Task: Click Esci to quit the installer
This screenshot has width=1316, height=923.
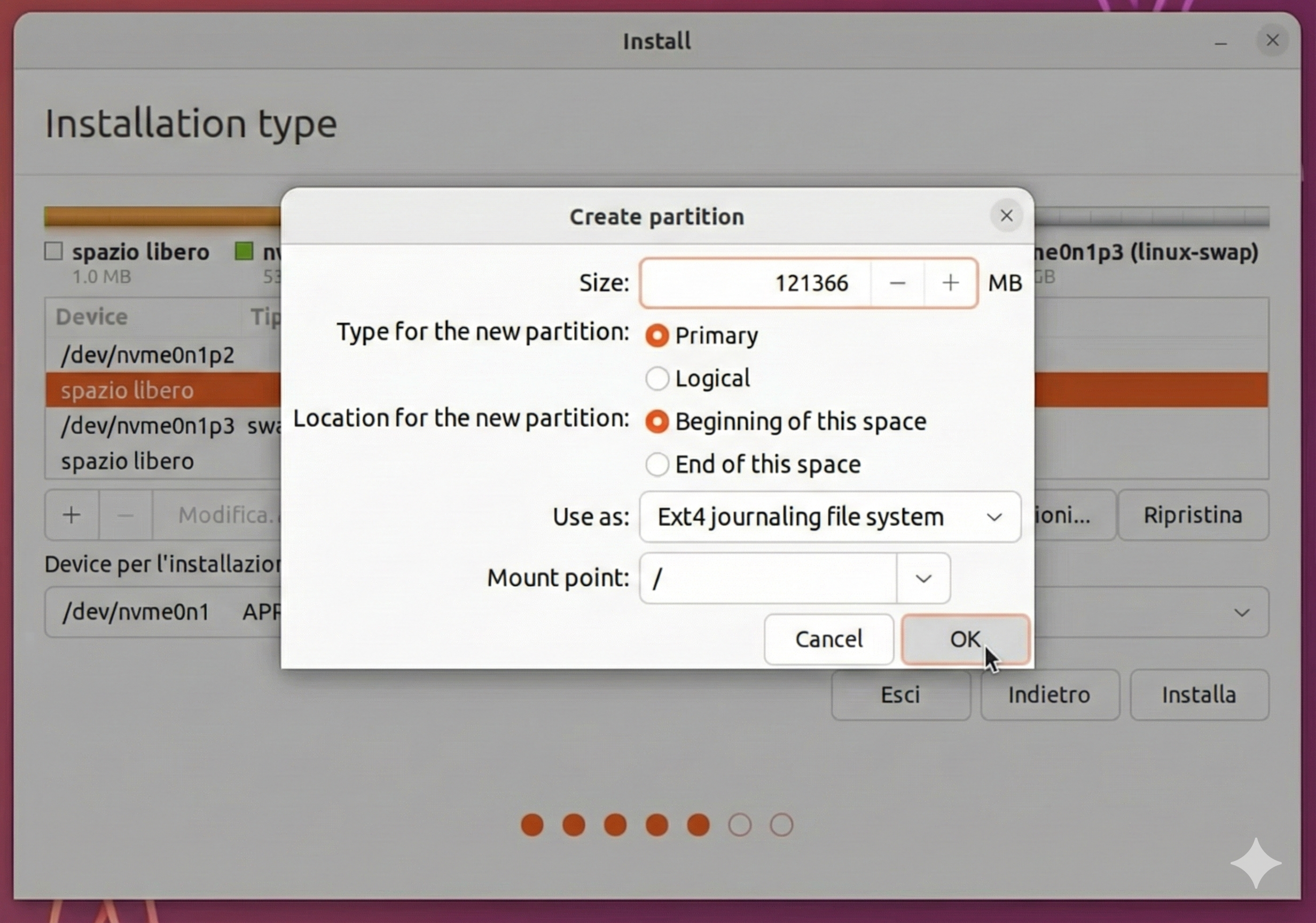Action: click(x=900, y=694)
